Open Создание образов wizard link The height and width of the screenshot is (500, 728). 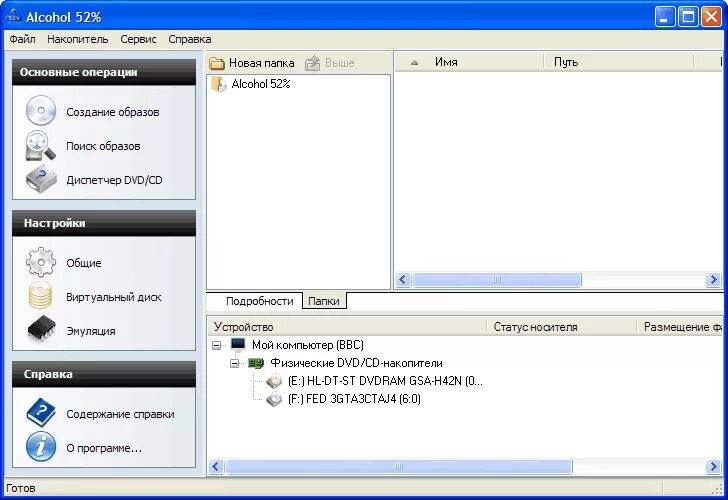pyautogui.click(x=112, y=112)
